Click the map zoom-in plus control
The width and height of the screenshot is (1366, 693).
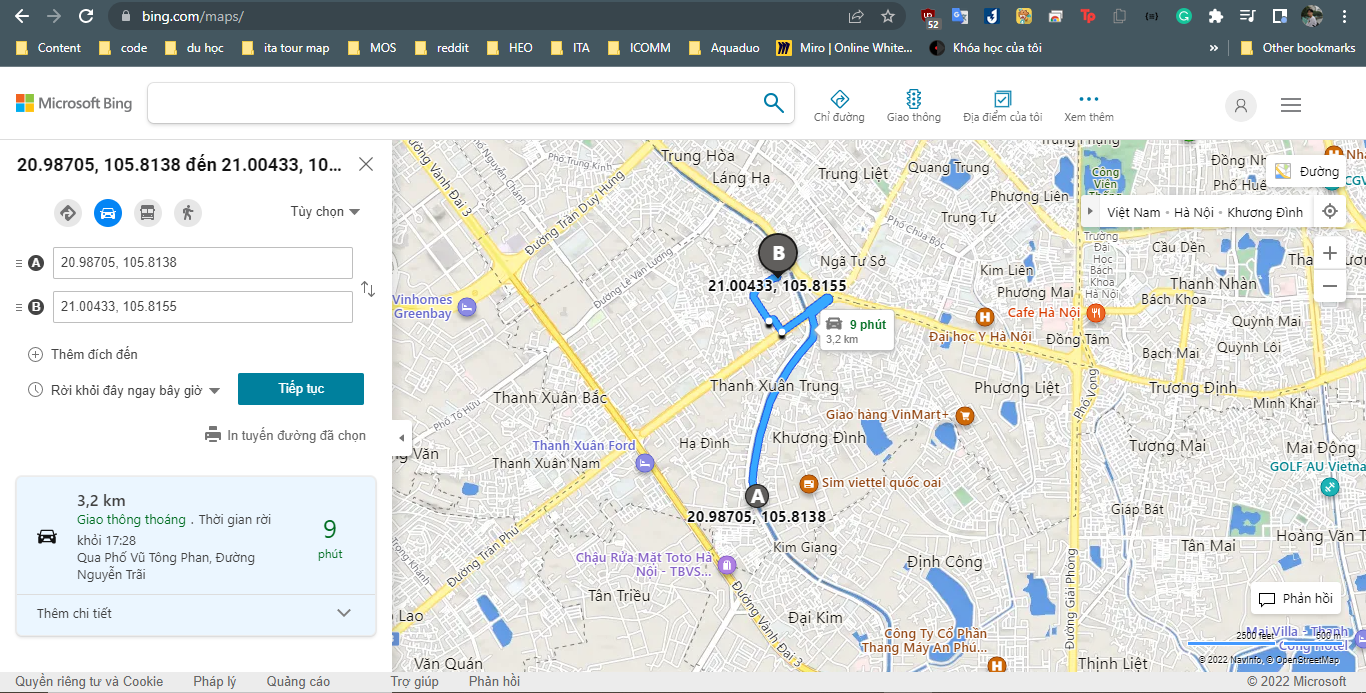point(1330,253)
